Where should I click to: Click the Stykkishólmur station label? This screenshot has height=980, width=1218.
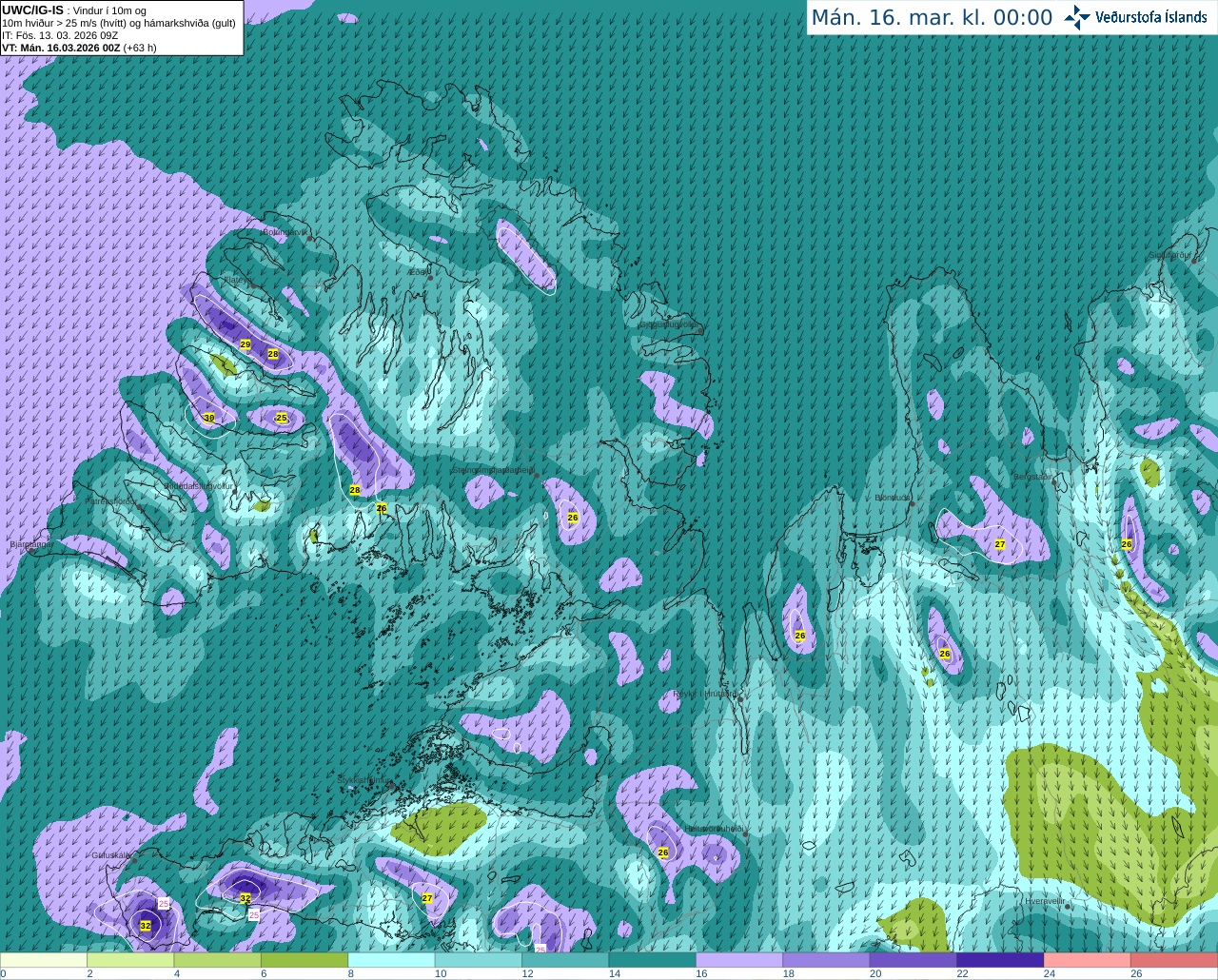(x=362, y=780)
